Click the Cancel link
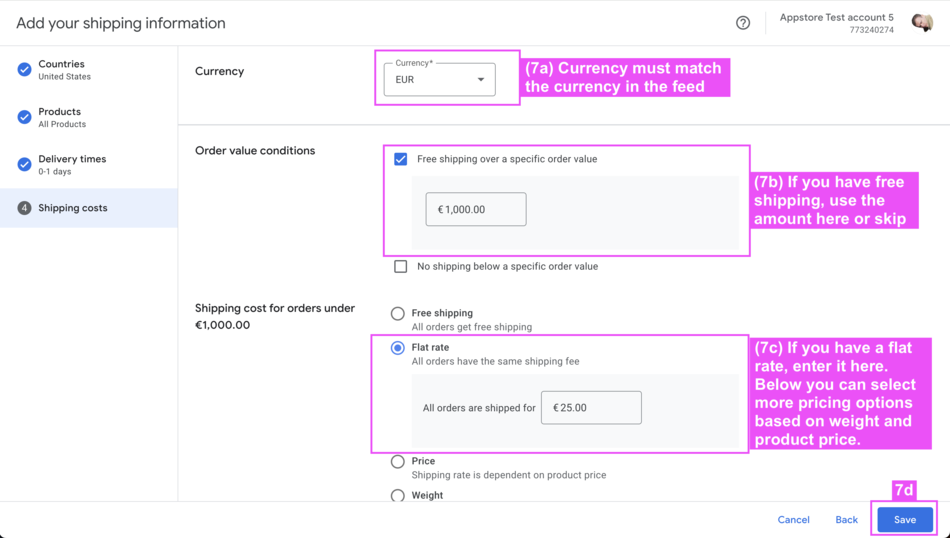Image resolution: width=950 pixels, height=538 pixels. pyautogui.click(x=793, y=520)
